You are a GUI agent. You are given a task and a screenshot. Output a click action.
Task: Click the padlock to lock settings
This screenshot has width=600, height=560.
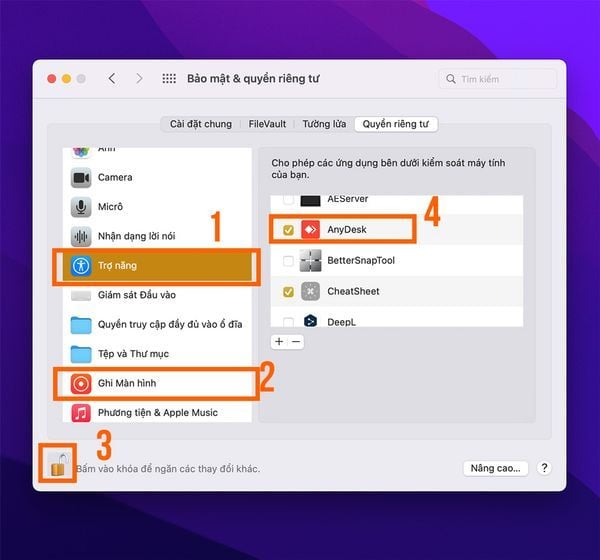(58, 464)
